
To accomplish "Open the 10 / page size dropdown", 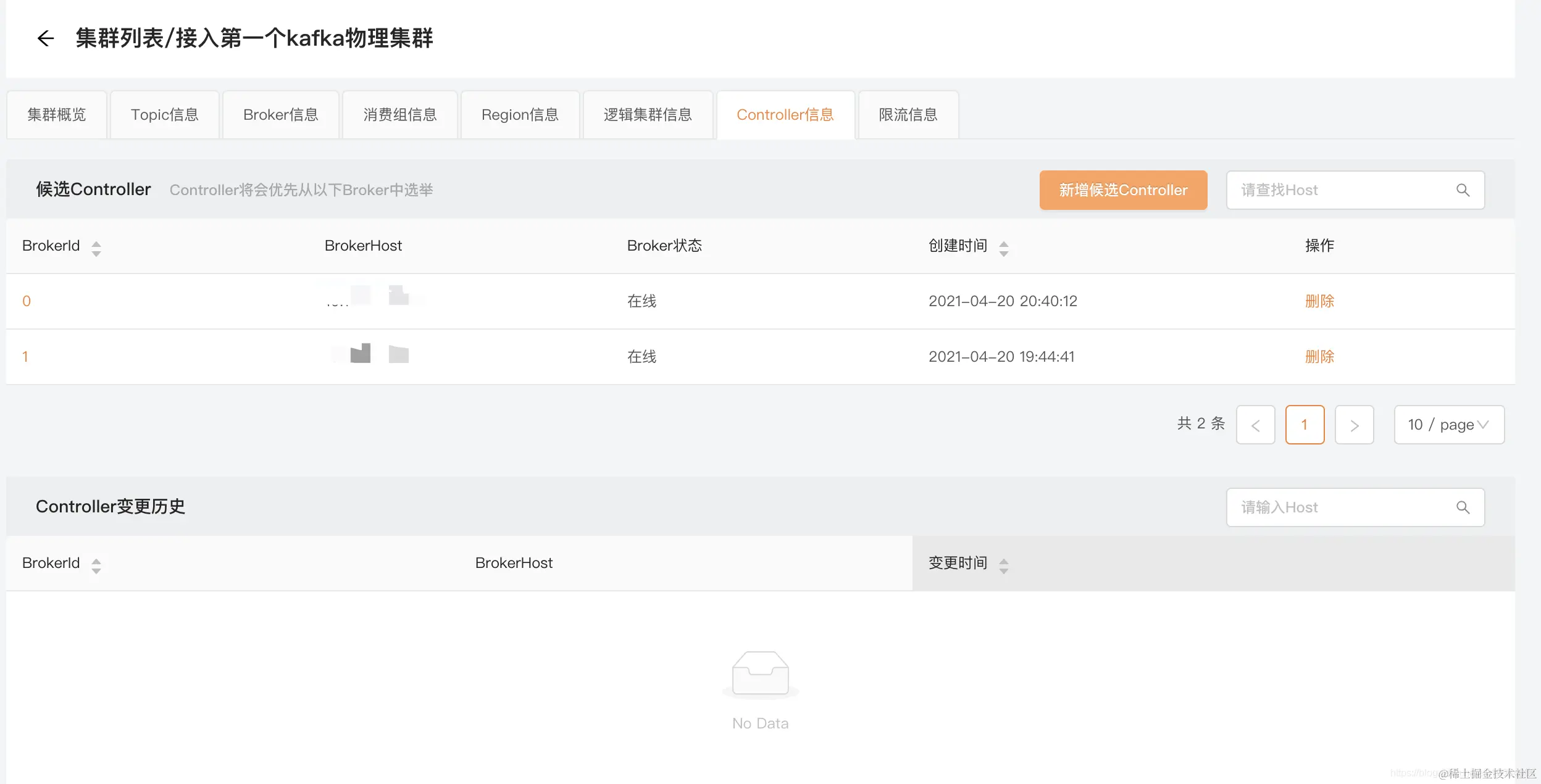I will click(1449, 425).
